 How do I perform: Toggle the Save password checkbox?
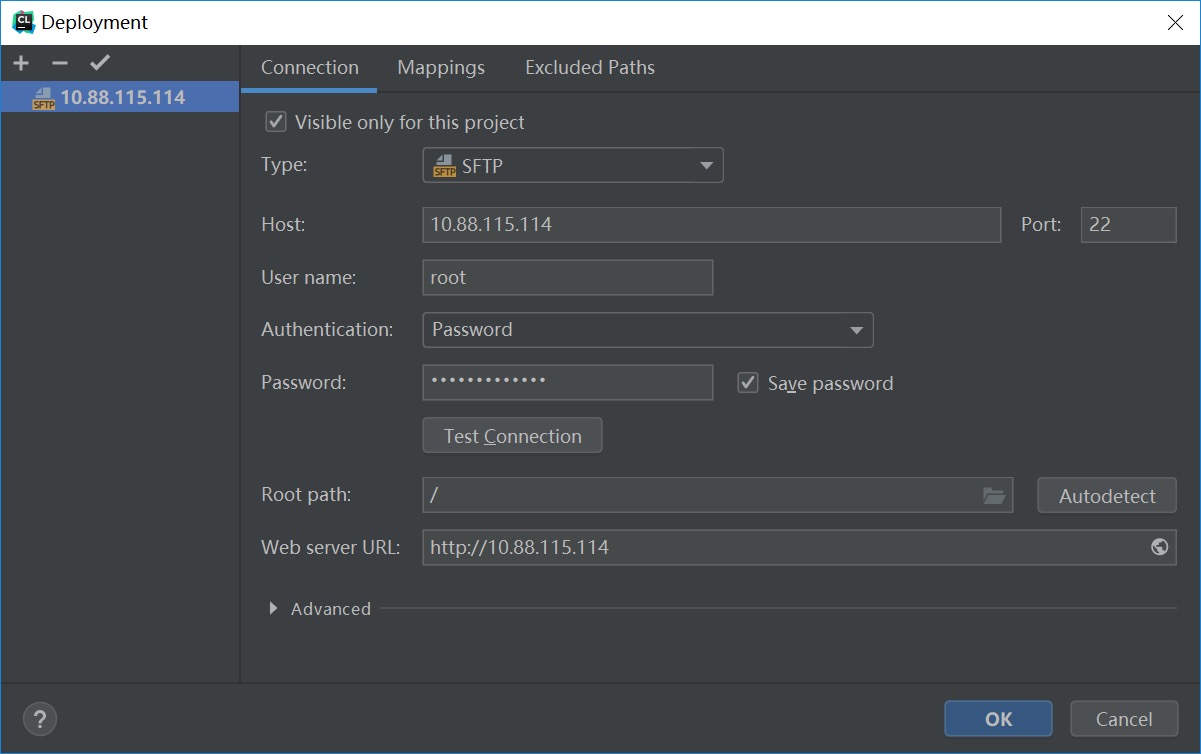click(x=747, y=382)
